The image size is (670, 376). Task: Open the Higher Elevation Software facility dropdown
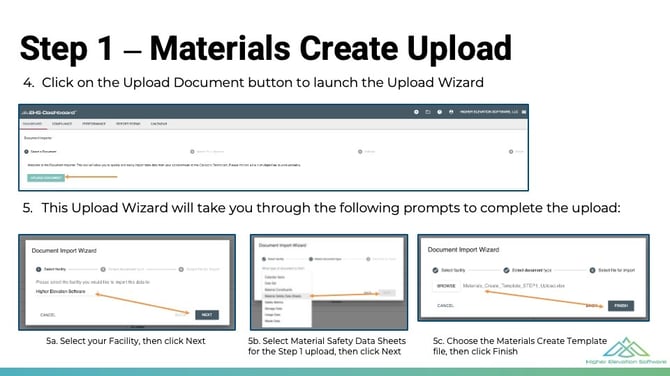61,291
